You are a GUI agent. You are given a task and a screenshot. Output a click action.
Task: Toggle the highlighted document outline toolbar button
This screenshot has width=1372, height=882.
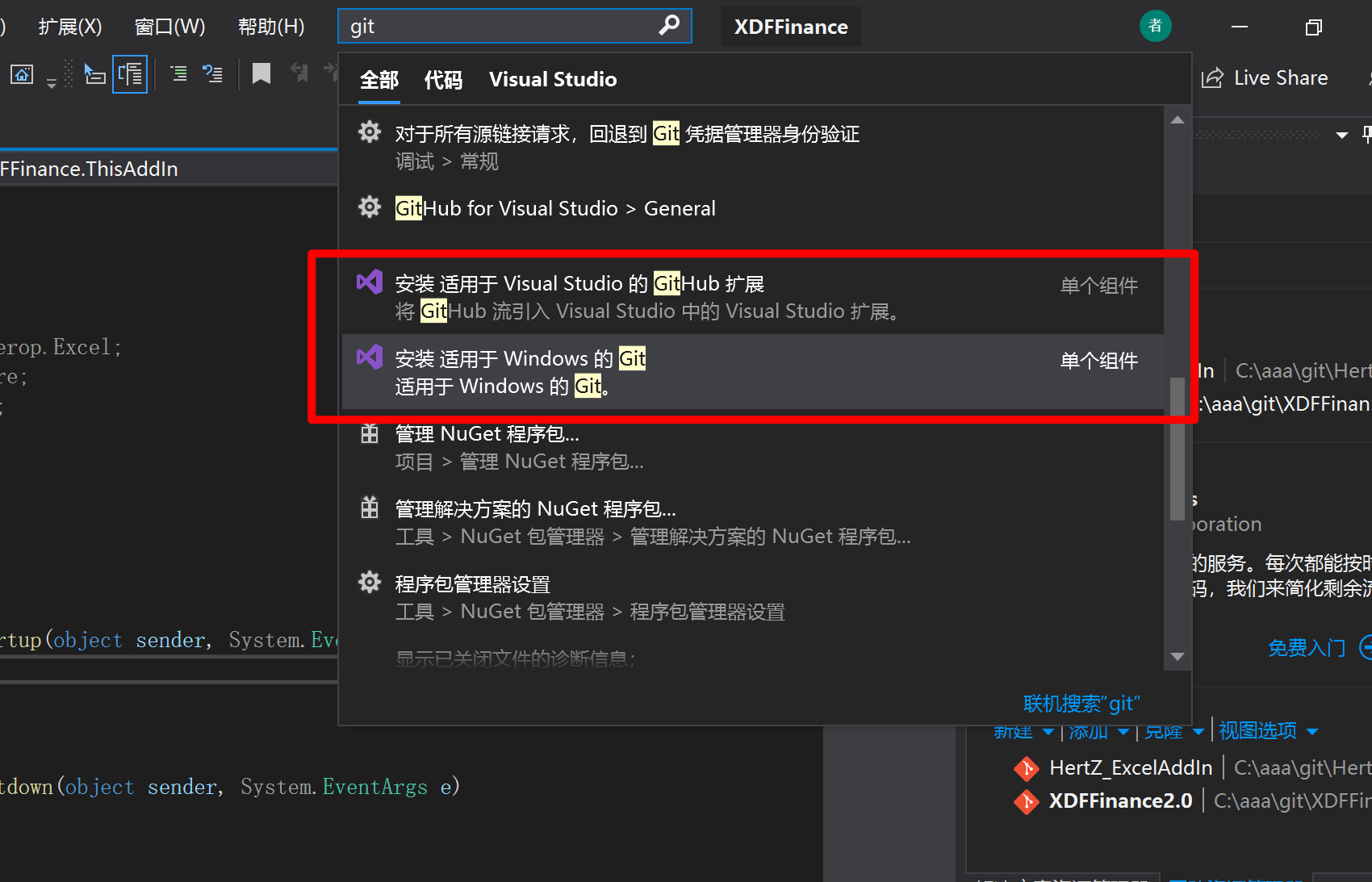pos(130,75)
